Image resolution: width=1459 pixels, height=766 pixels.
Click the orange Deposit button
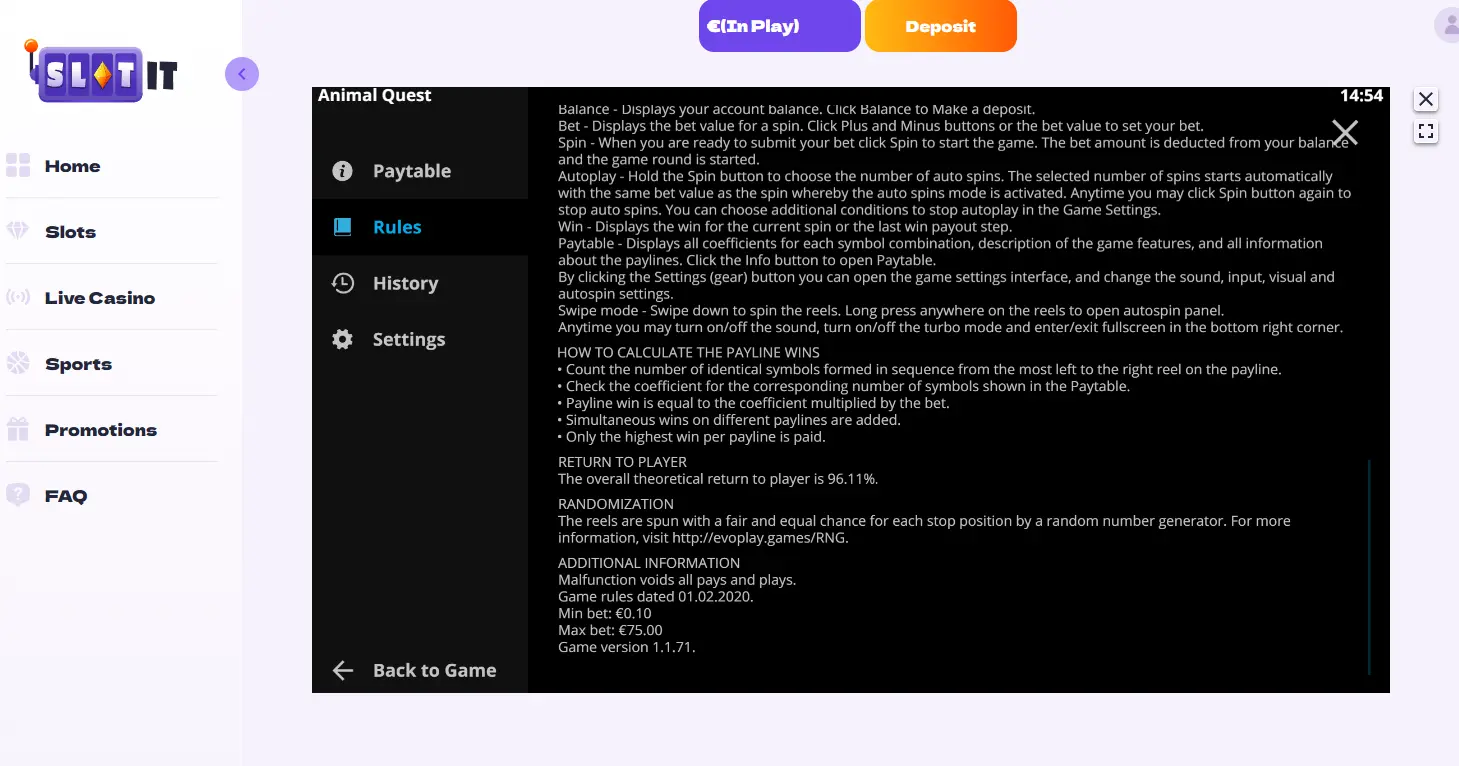click(941, 26)
